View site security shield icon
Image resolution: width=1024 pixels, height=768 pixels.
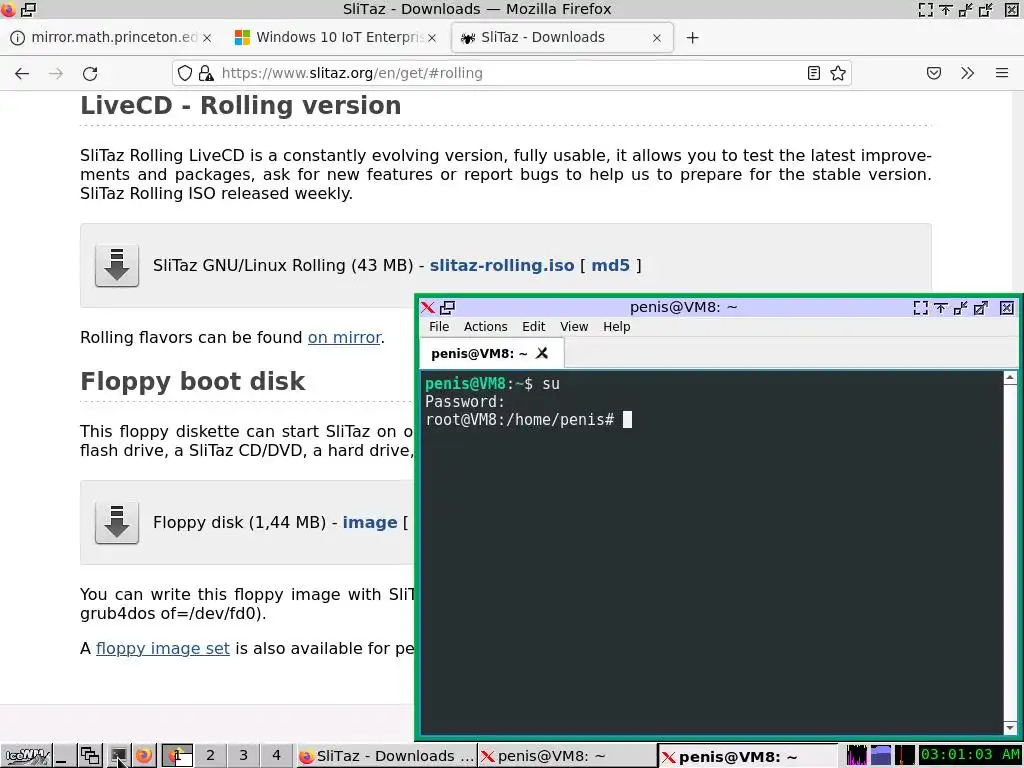click(185, 73)
